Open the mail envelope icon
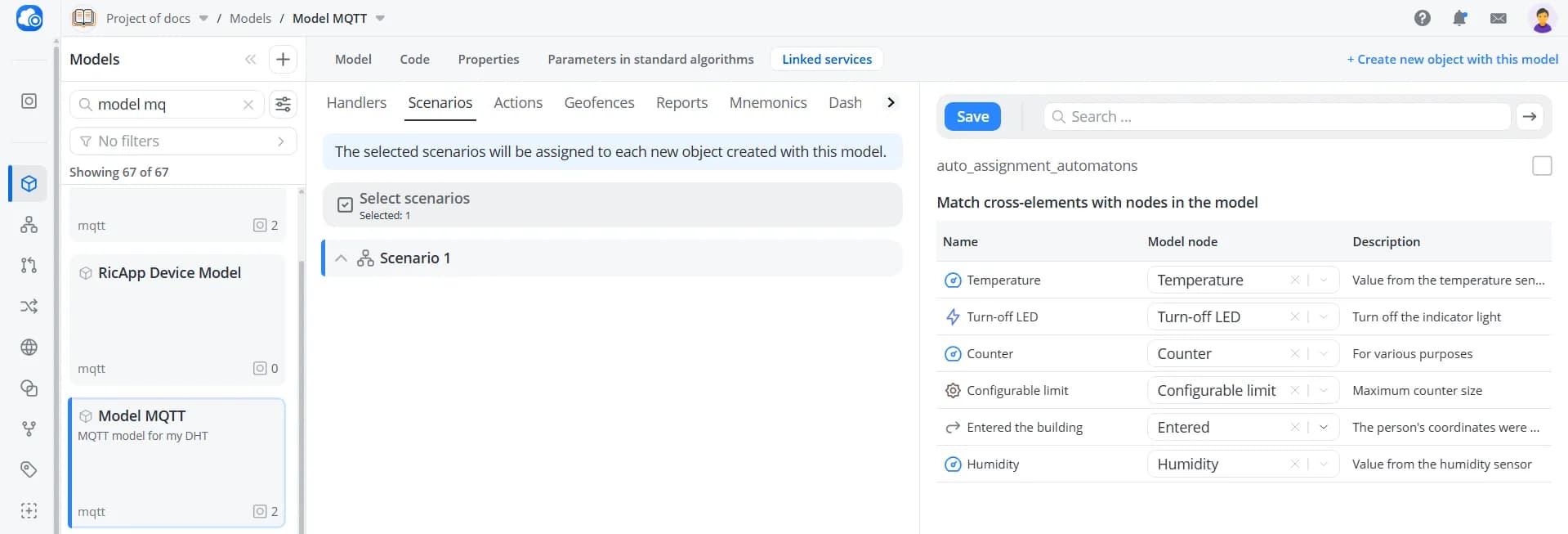 (1499, 18)
